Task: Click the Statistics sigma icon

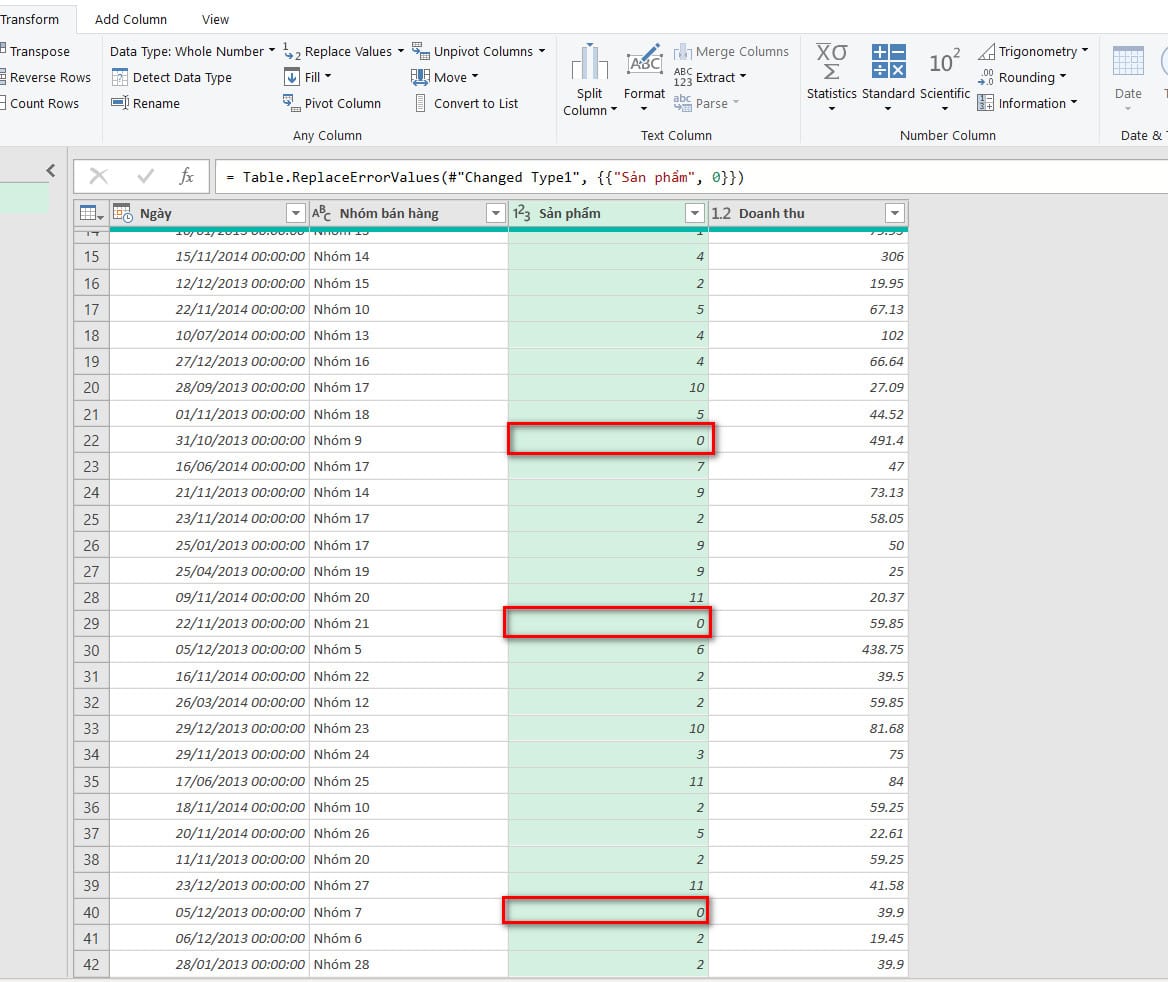Action: 831,62
